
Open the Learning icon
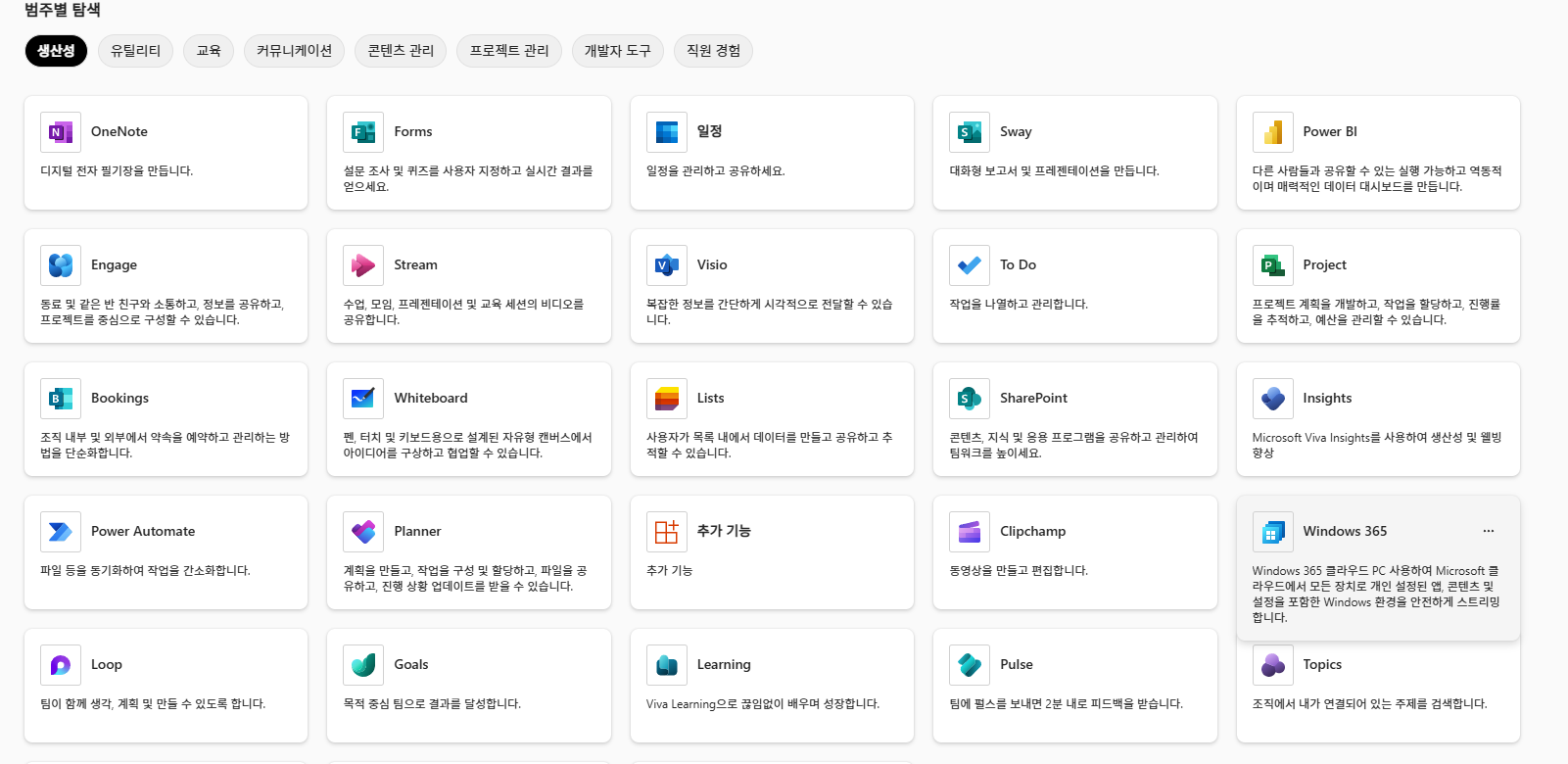coord(667,664)
